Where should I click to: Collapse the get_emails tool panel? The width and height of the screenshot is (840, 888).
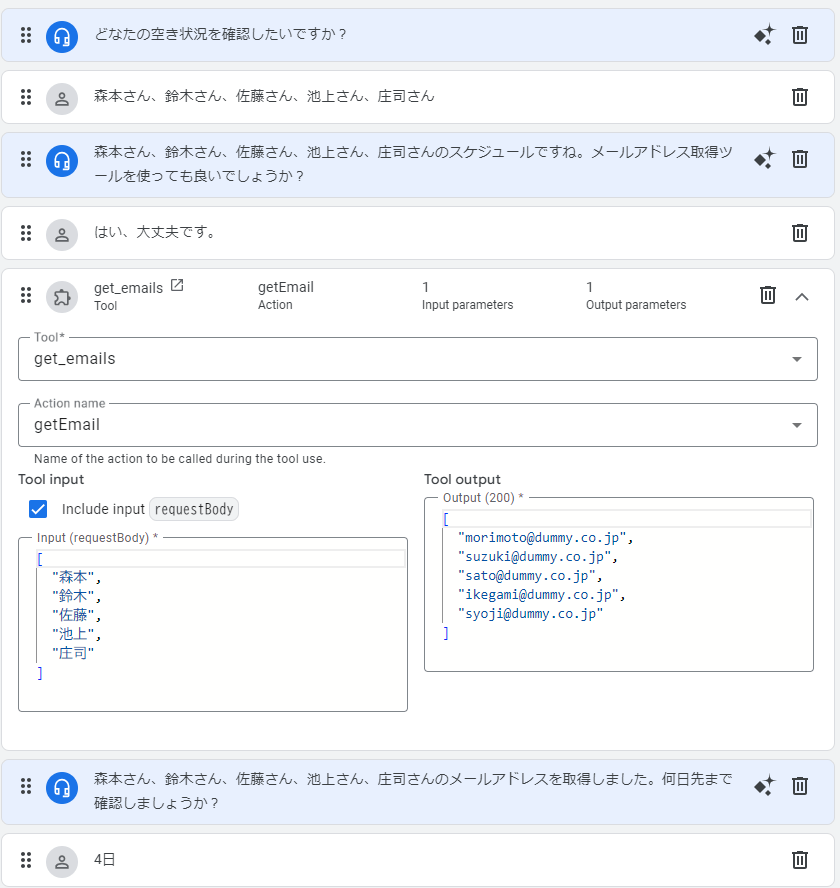pos(801,297)
